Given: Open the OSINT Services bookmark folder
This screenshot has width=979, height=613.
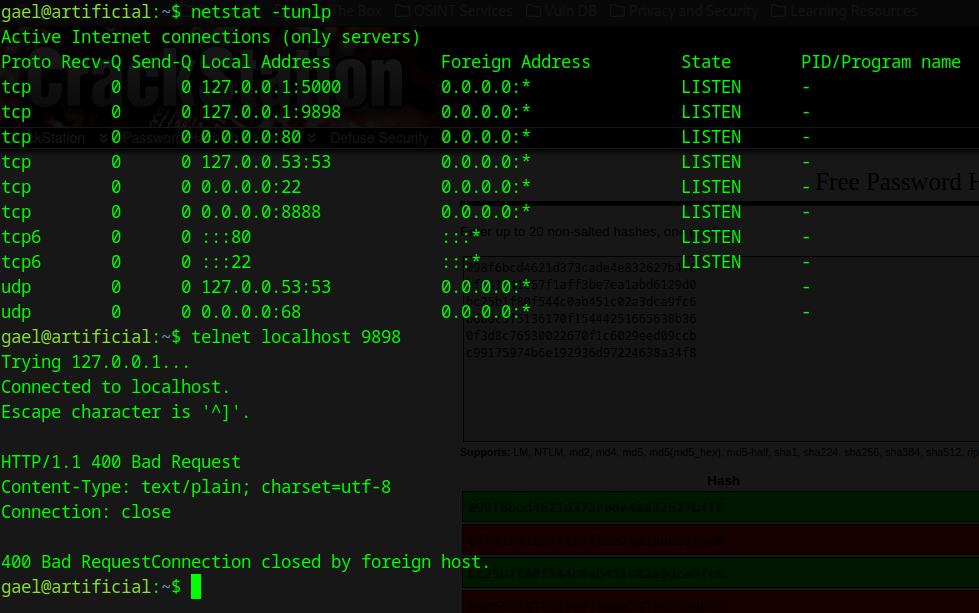Looking at the screenshot, I should coord(453,11).
